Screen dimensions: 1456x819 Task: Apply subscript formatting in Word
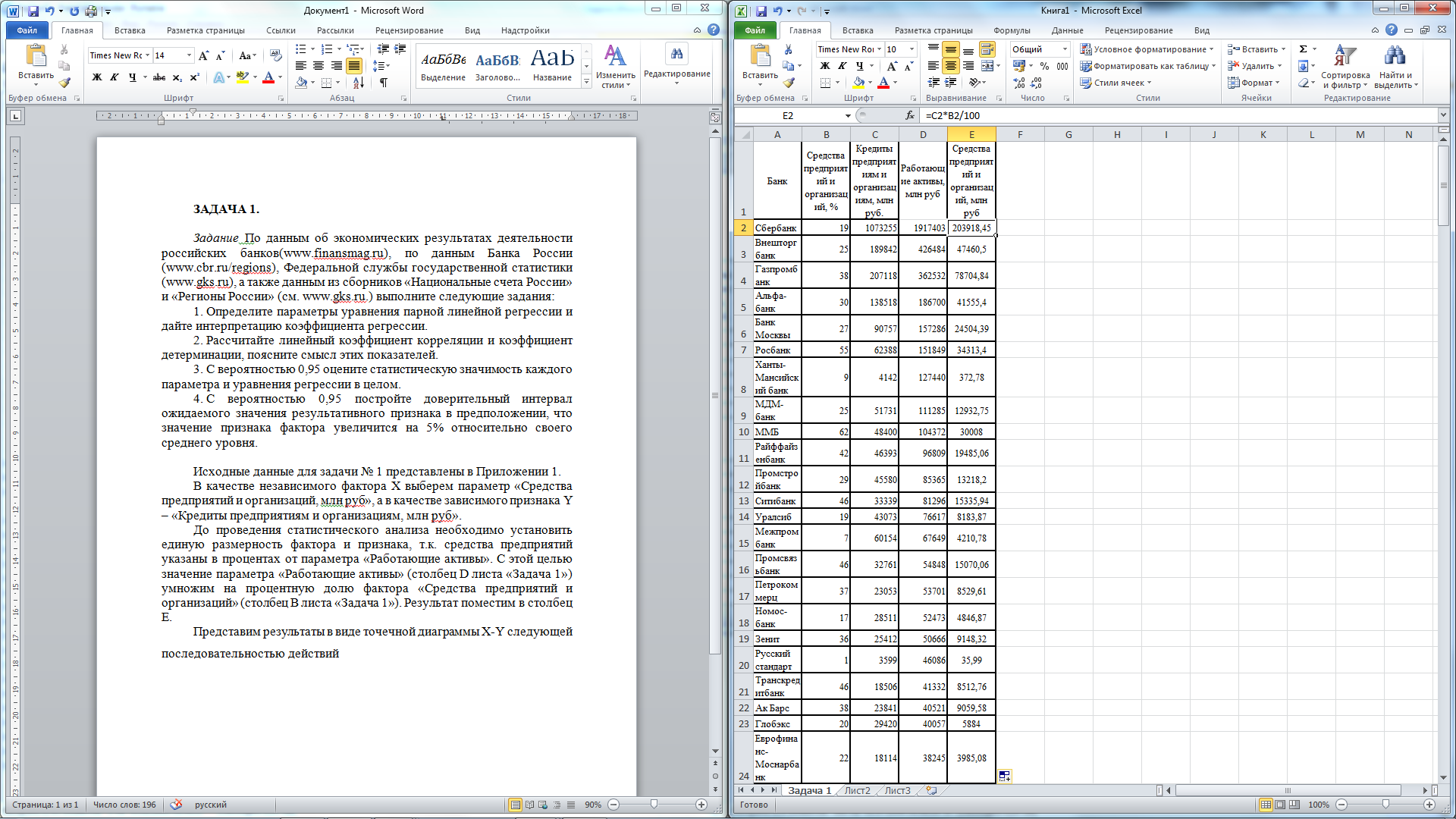177,77
